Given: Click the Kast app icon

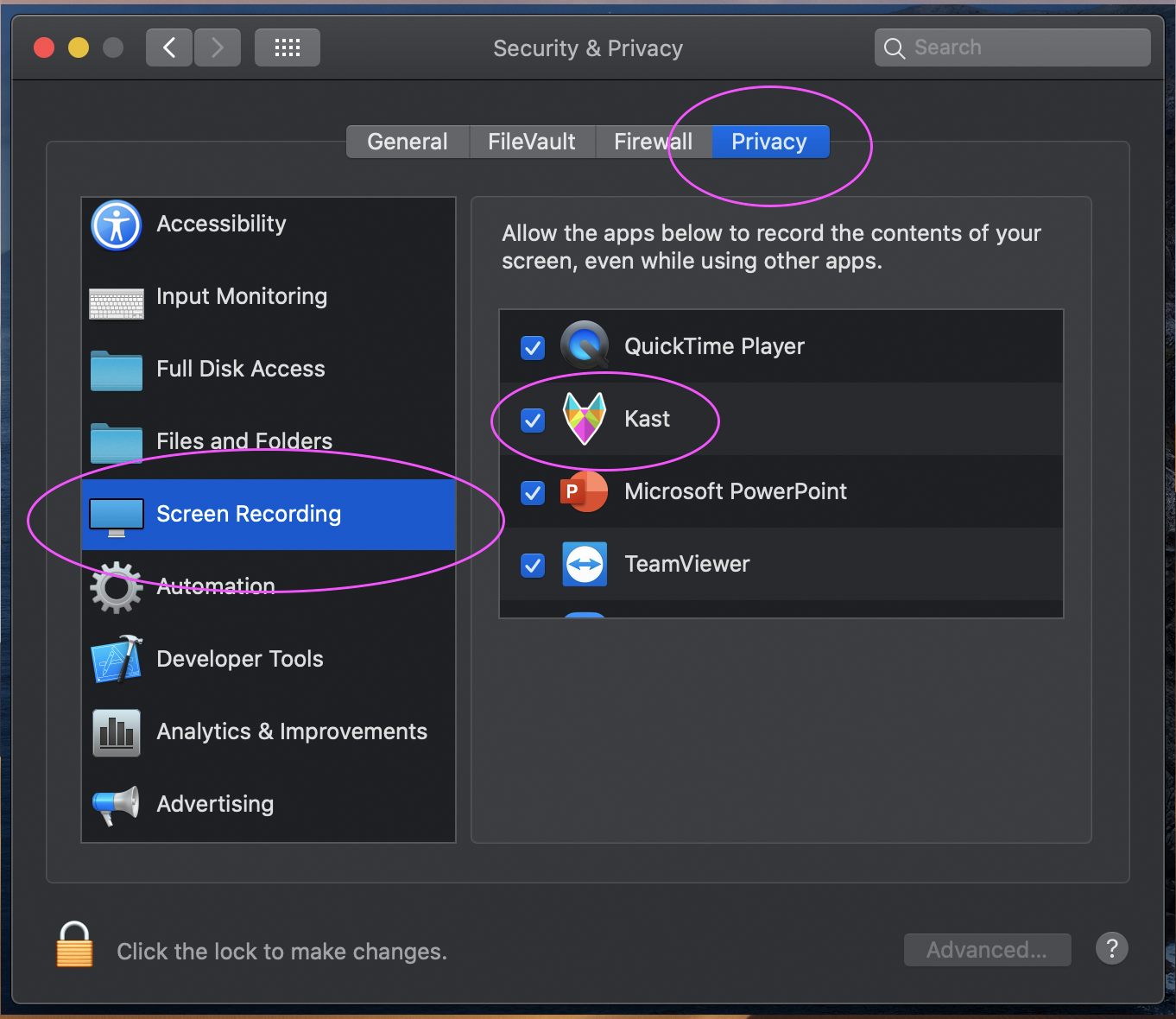Looking at the screenshot, I should pyautogui.click(x=585, y=419).
